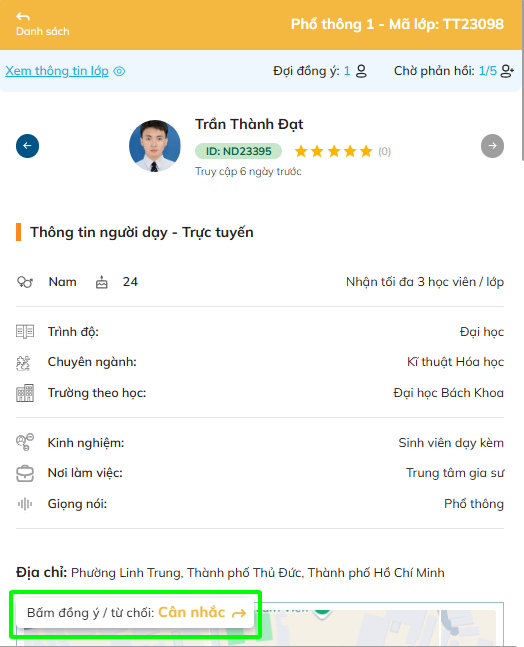Expand the Cân nhắc accept/decline selector

click(135, 613)
